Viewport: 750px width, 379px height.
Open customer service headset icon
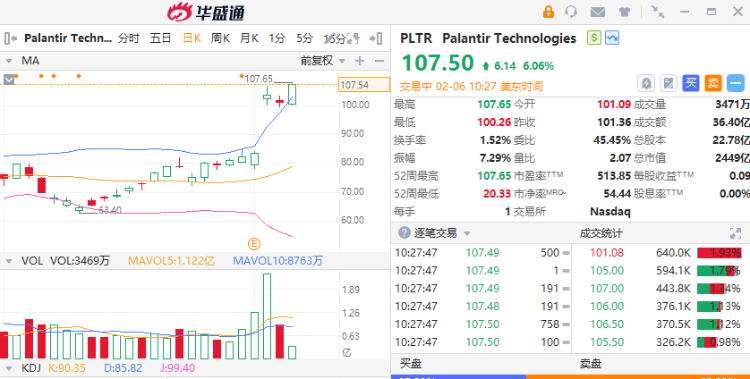[x=571, y=11]
